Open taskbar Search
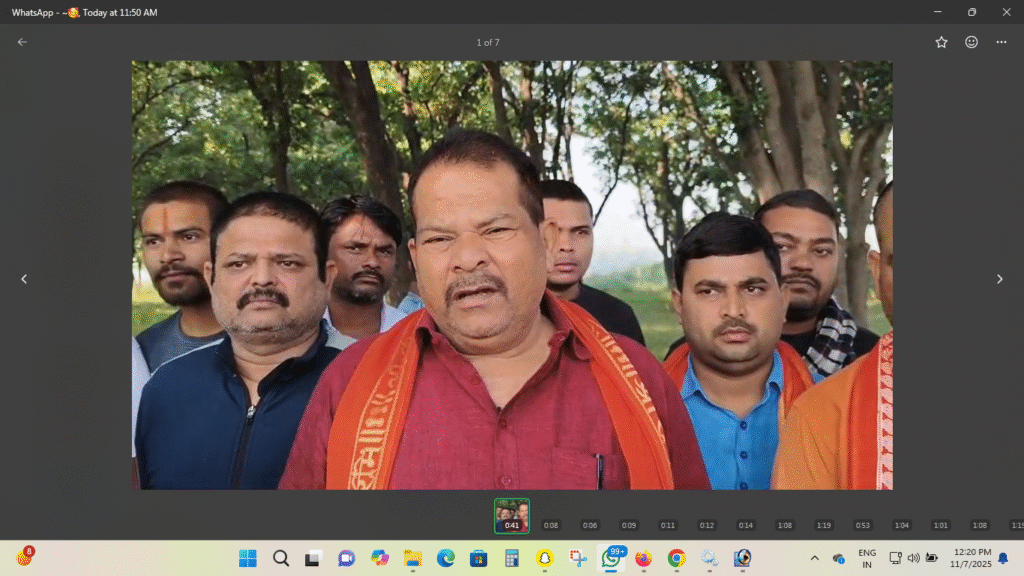 click(x=281, y=558)
